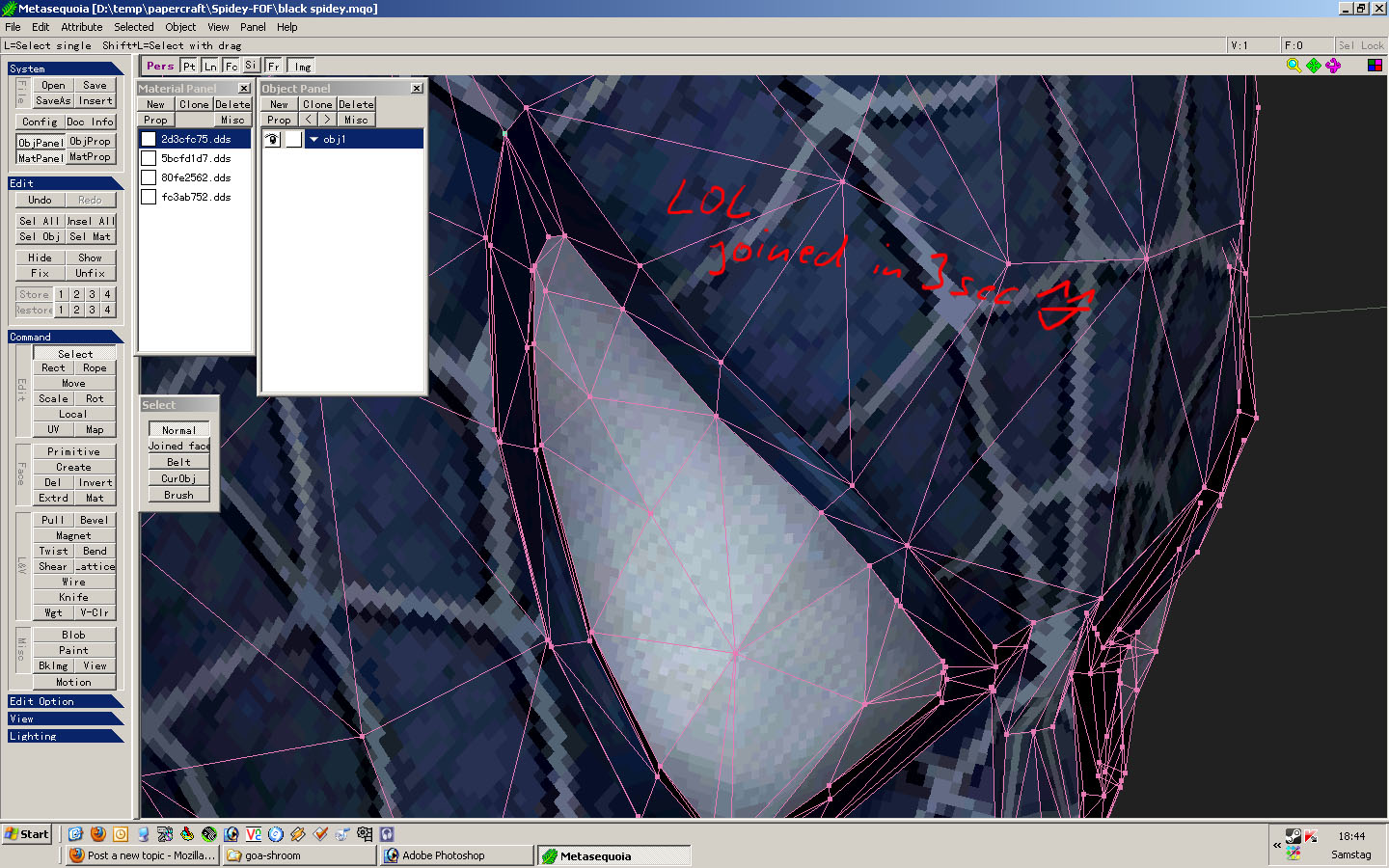Screen dimensions: 1389x868
Task: Toggle the lock box next to obj1's eye
Action: tap(293, 140)
